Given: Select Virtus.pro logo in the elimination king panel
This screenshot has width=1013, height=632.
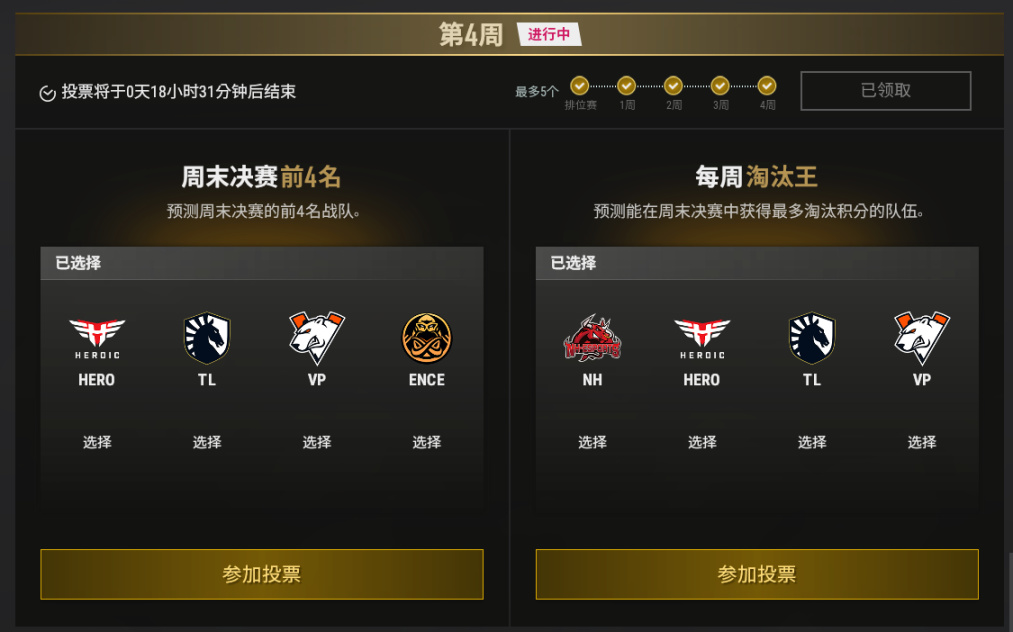Looking at the screenshot, I should [922, 338].
